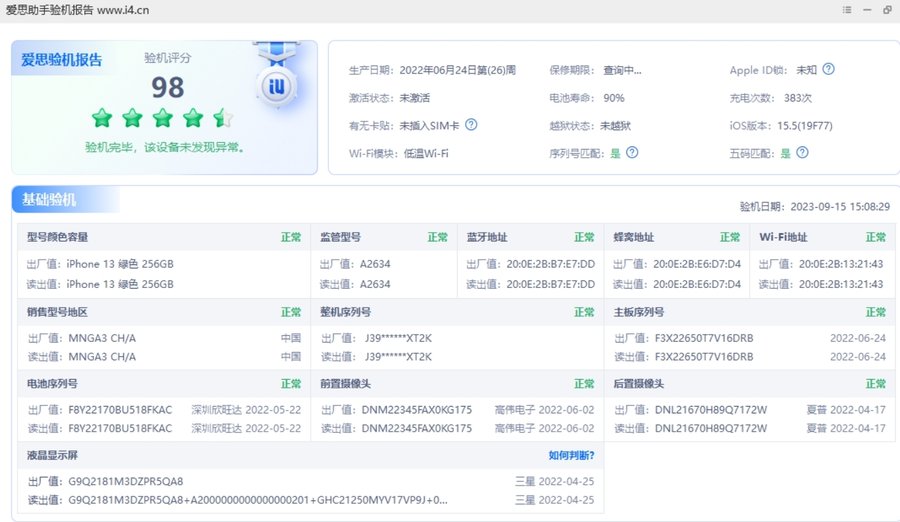Viewport: 900px width, 522px height.
Task: Click the Apple ID锁 value 未知
Action: click(806, 70)
